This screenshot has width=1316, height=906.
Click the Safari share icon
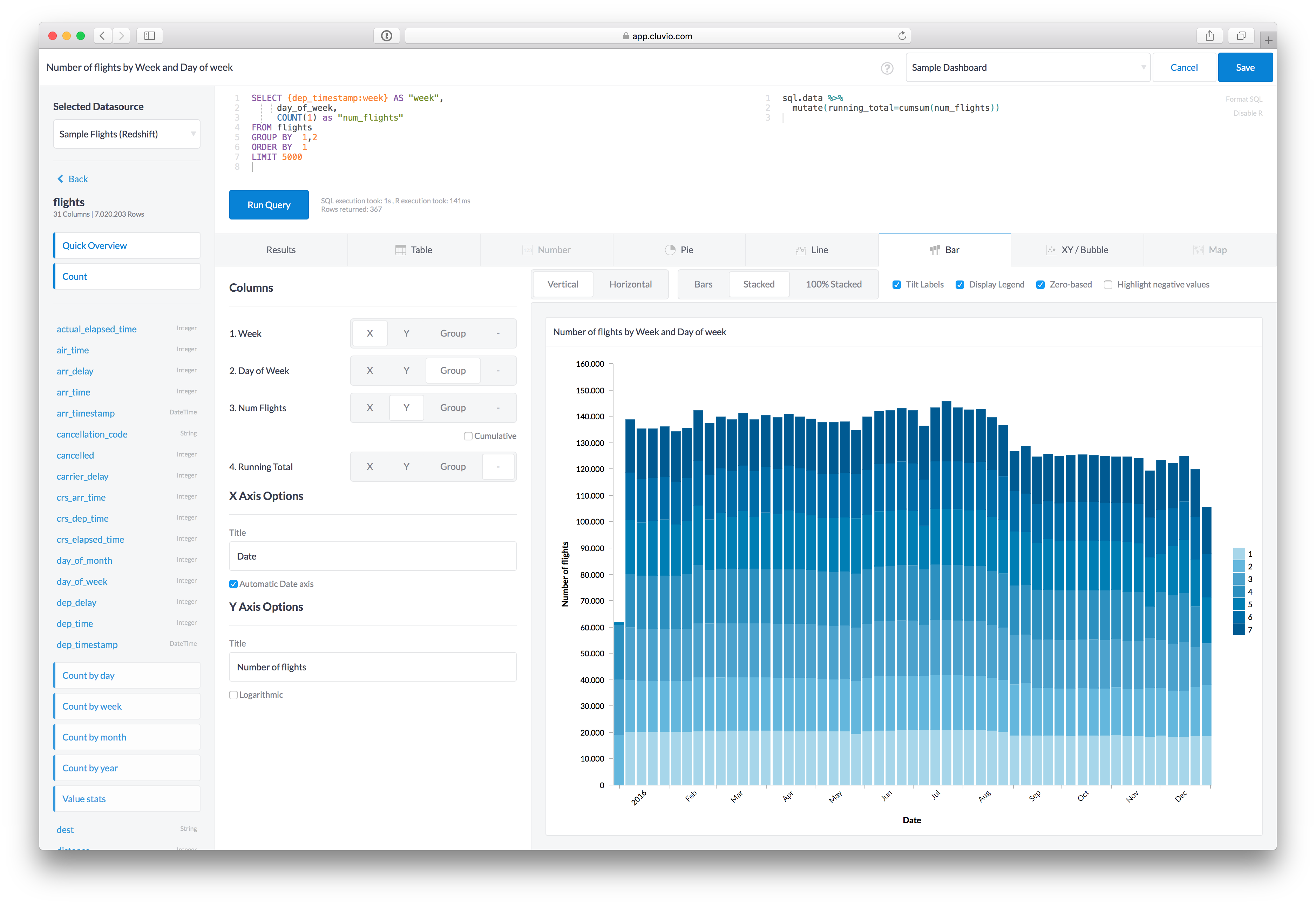pyautogui.click(x=1209, y=36)
